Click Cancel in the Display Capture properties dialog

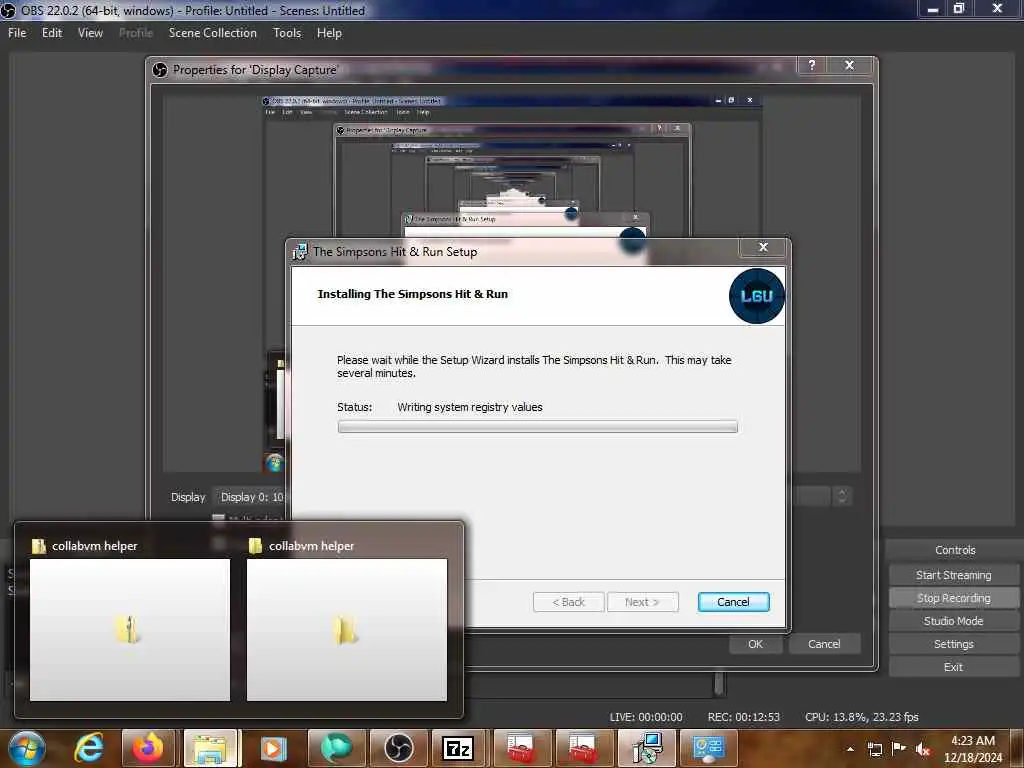tap(824, 644)
